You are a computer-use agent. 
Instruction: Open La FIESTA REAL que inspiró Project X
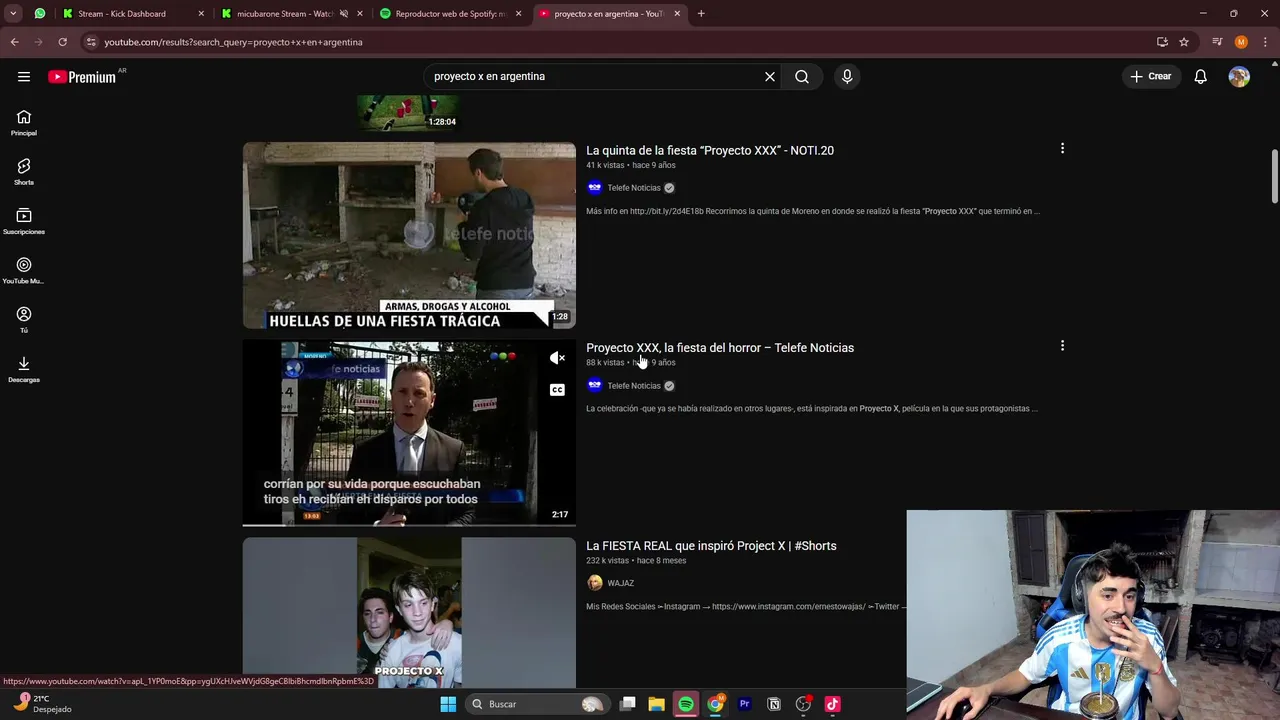coord(711,546)
